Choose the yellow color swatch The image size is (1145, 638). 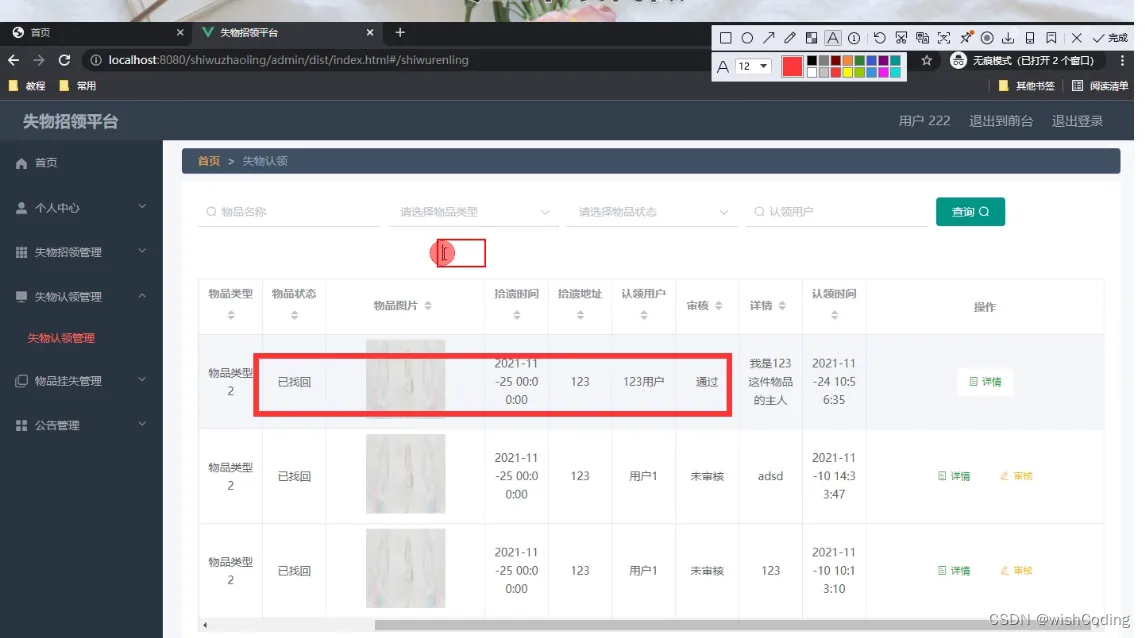click(x=847, y=72)
